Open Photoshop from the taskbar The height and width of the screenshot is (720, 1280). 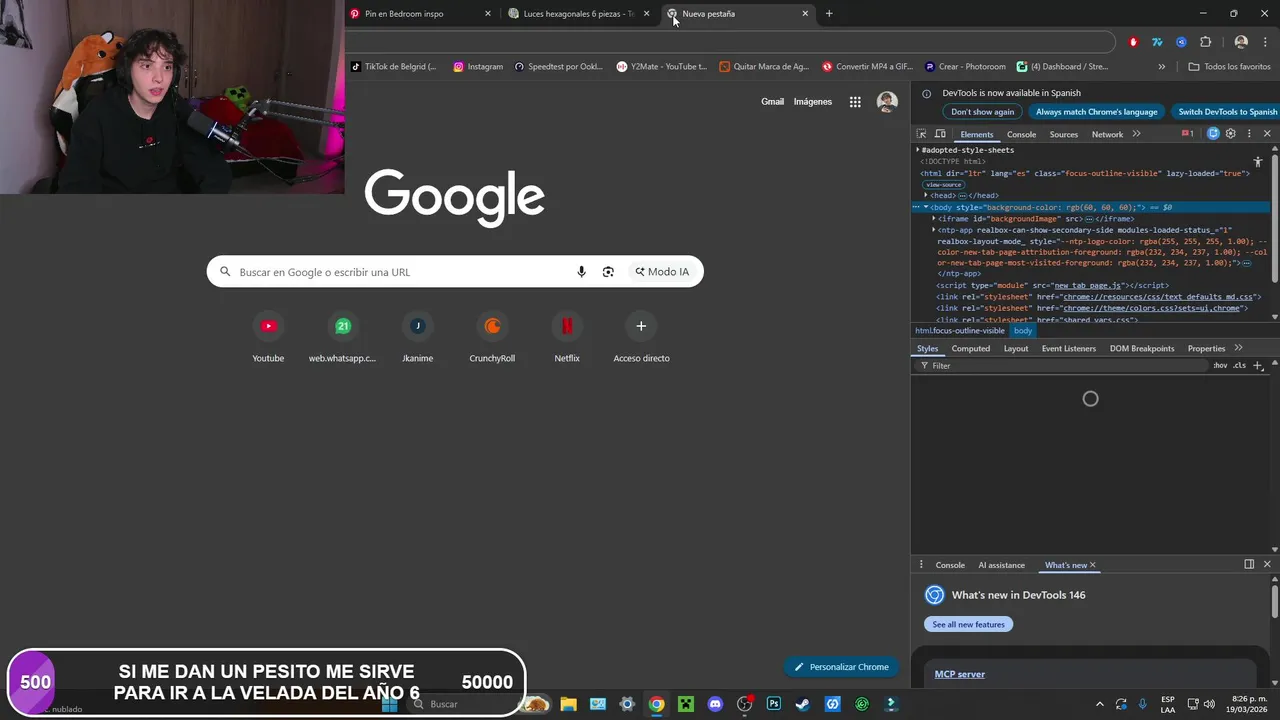point(774,704)
